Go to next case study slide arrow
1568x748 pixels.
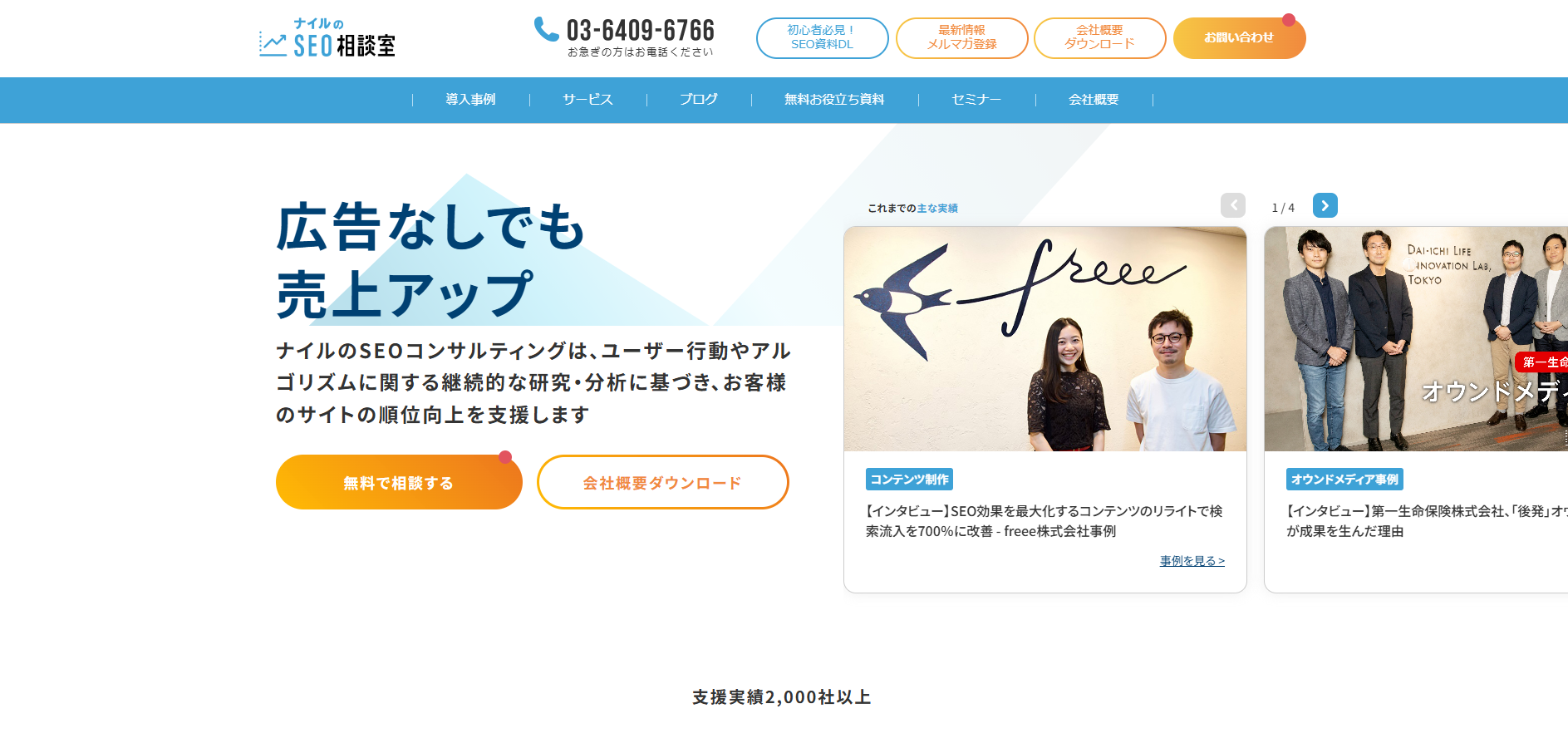pos(1325,205)
